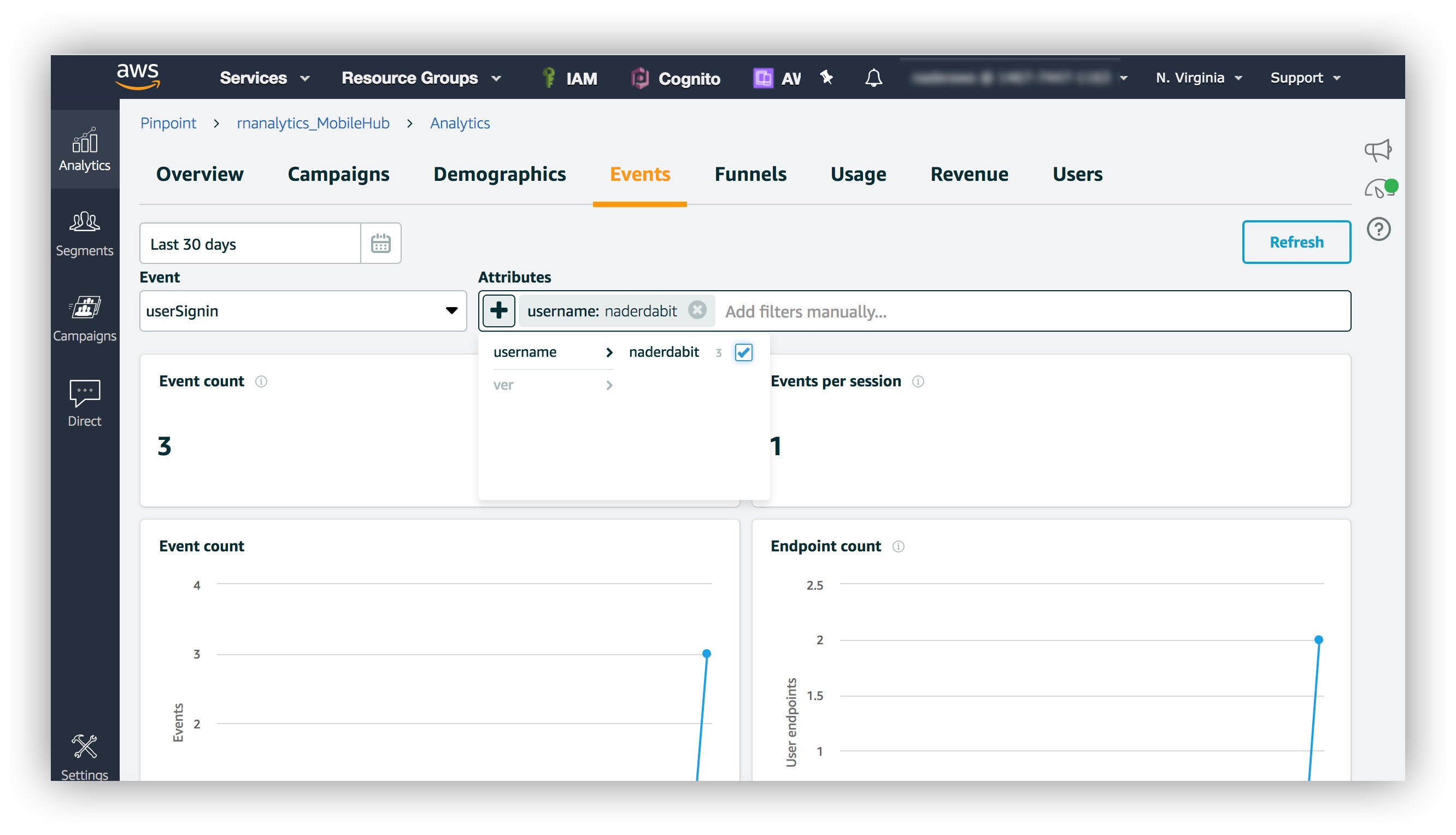The width and height of the screenshot is (1456, 835).
Task: Expand the ver attribute chevron
Action: [609, 385]
